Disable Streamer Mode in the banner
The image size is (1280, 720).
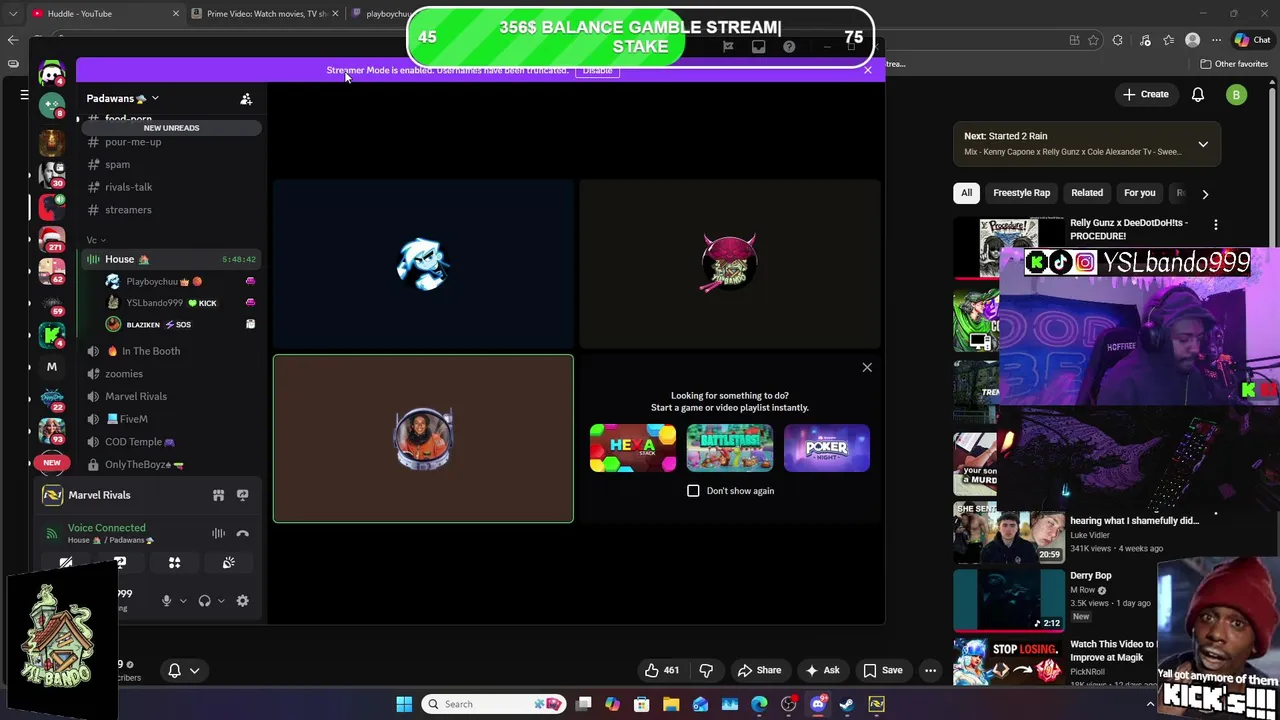coord(597,70)
